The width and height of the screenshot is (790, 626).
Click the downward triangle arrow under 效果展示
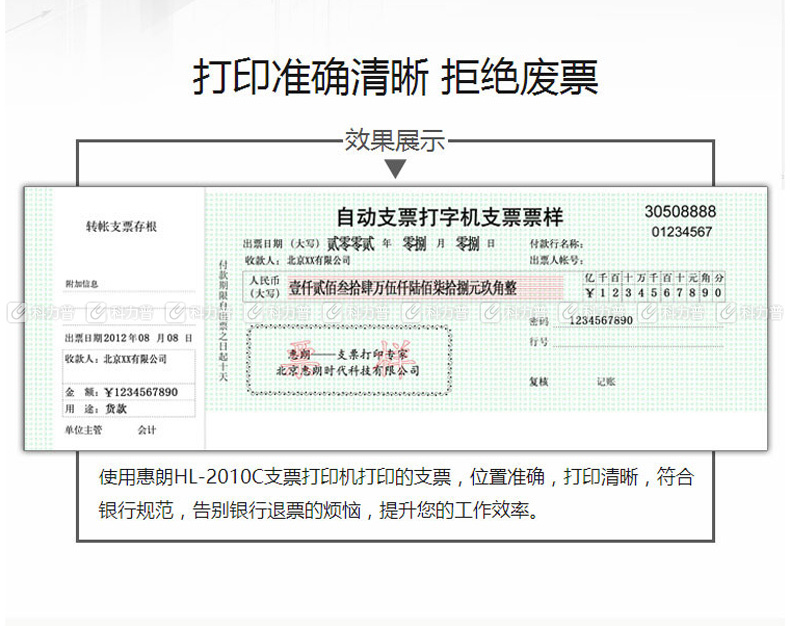[395, 168]
